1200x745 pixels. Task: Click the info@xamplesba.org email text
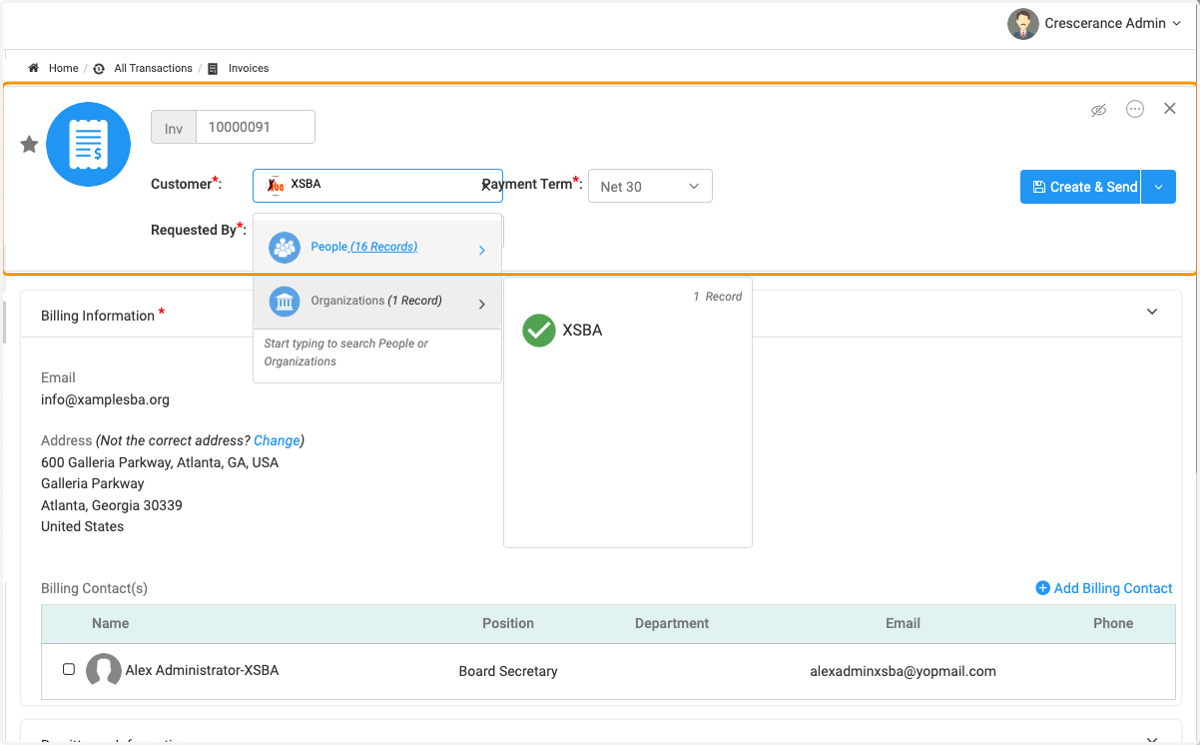point(105,399)
